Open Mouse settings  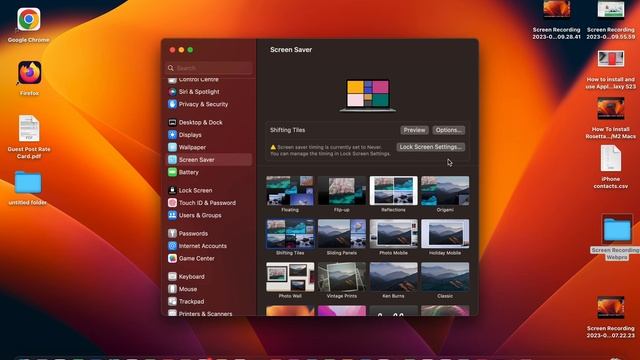click(x=209, y=289)
